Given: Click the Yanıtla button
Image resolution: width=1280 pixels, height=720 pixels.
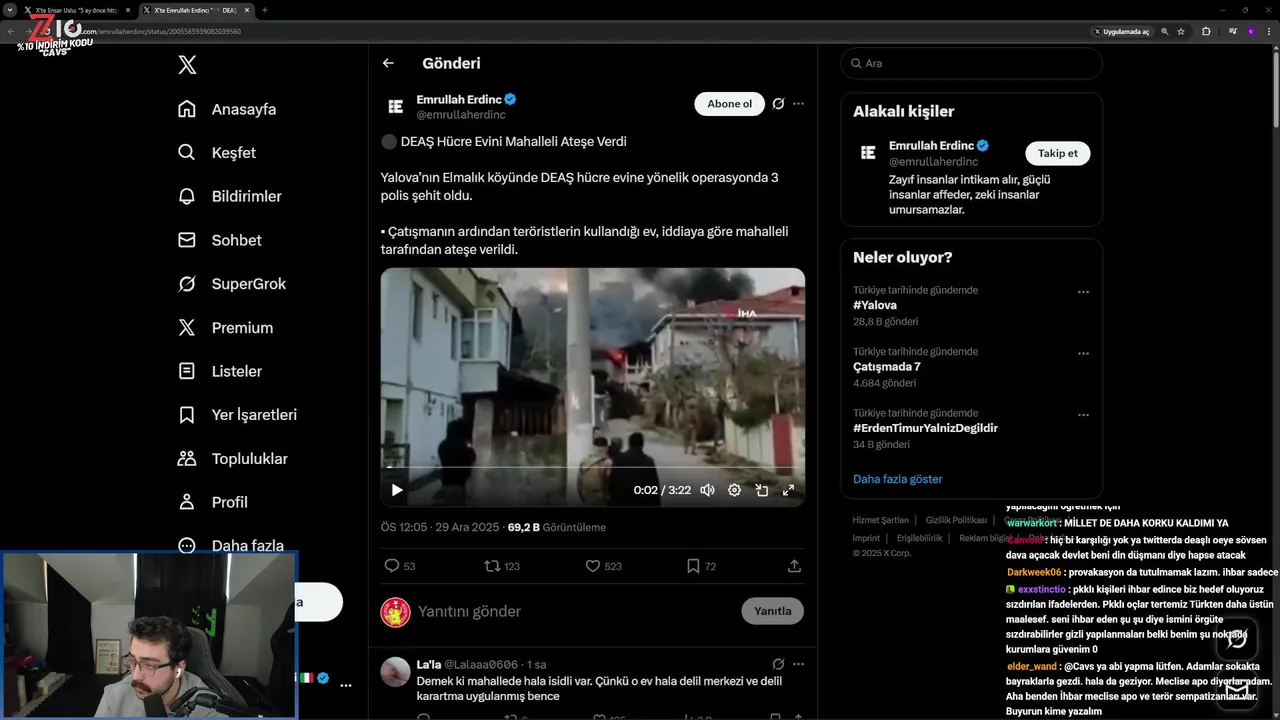Looking at the screenshot, I should tap(772, 611).
